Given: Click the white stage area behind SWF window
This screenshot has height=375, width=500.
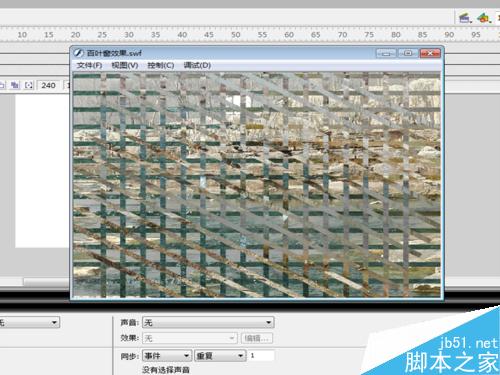Looking at the screenshot, I should click(42, 171).
